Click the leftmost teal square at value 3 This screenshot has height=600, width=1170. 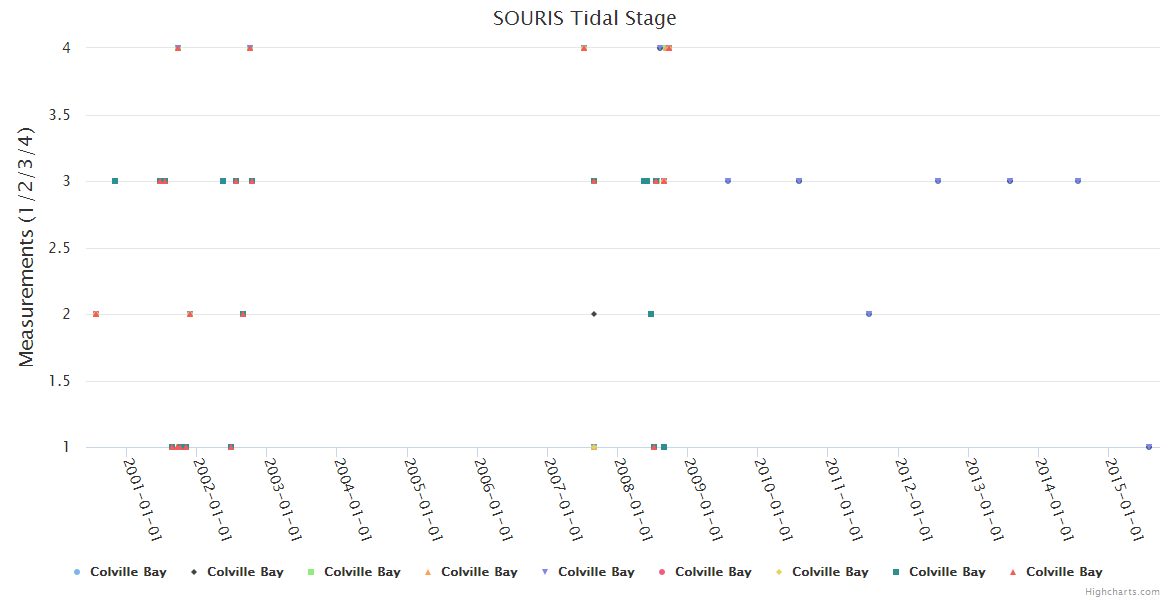[x=115, y=181]
